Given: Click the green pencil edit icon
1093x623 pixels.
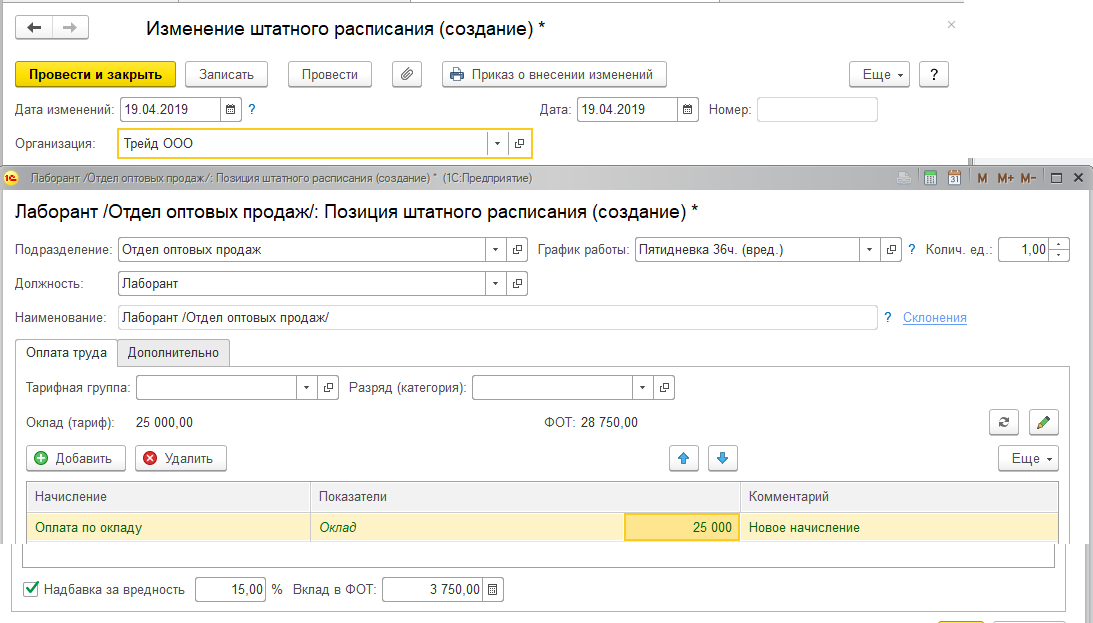Looking at the screenshot, I should 1043,422.
